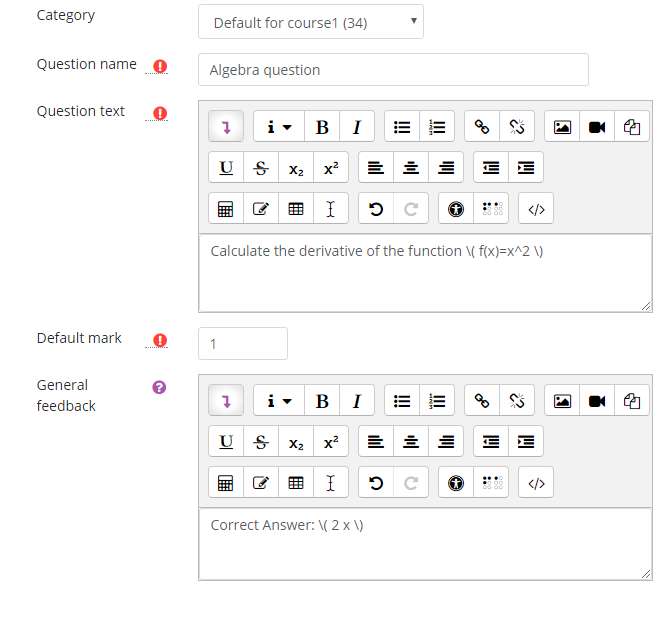
Task: Open paragraph styles dropdown in Question text editor
Action: [x=278, y=127]
